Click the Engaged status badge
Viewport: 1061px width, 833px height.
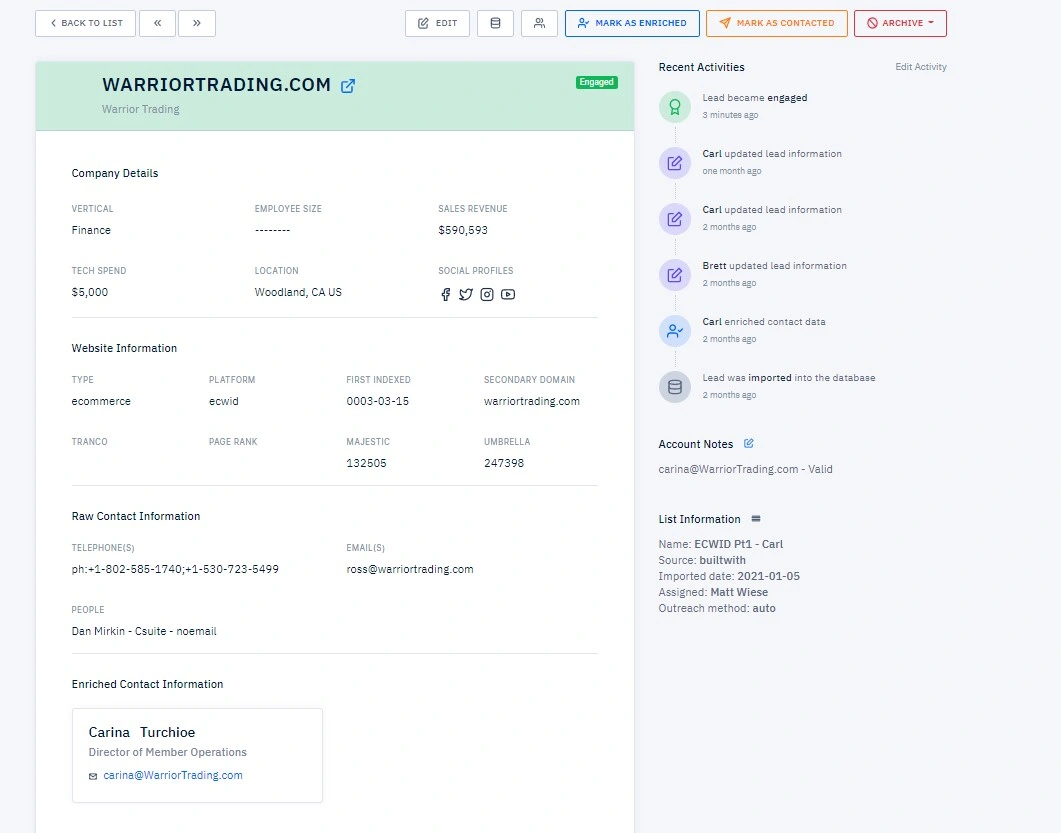596,82
